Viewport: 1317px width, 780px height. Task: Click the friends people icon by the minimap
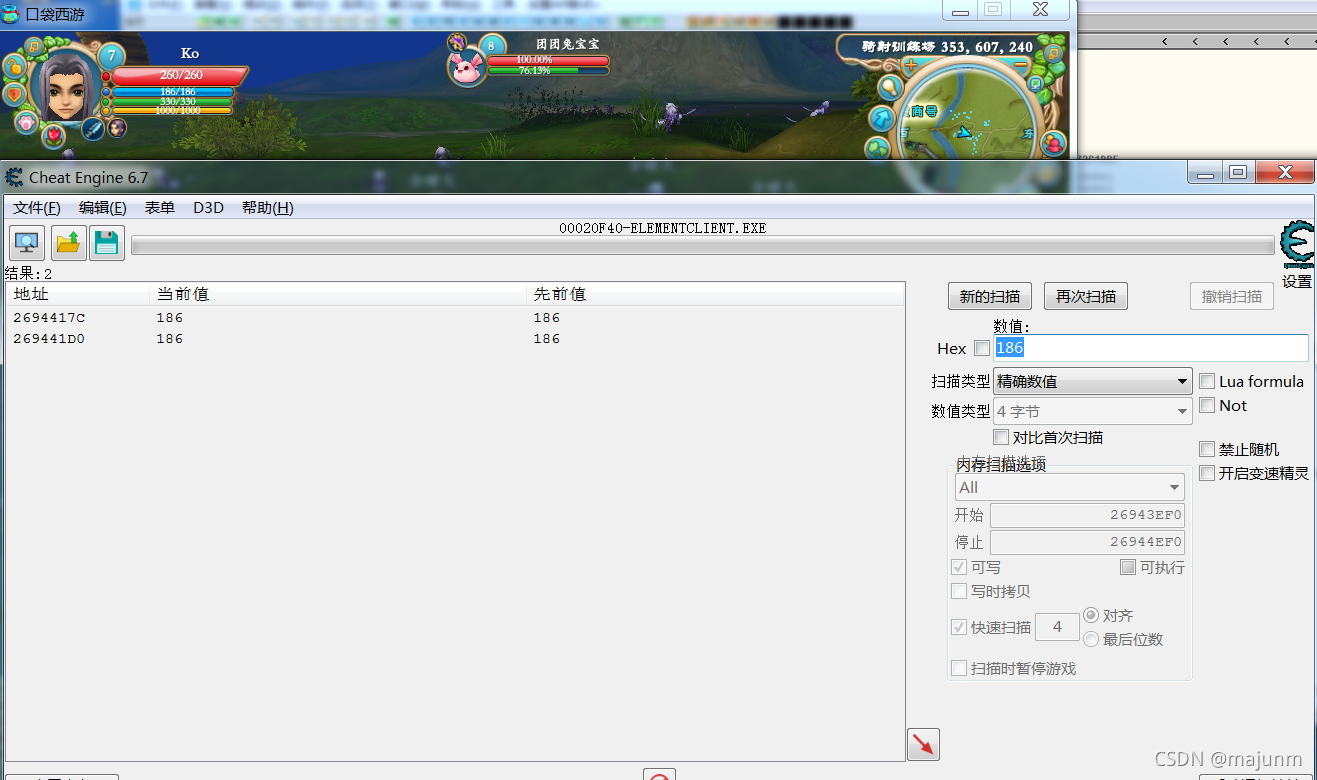tap(1054, 143)
